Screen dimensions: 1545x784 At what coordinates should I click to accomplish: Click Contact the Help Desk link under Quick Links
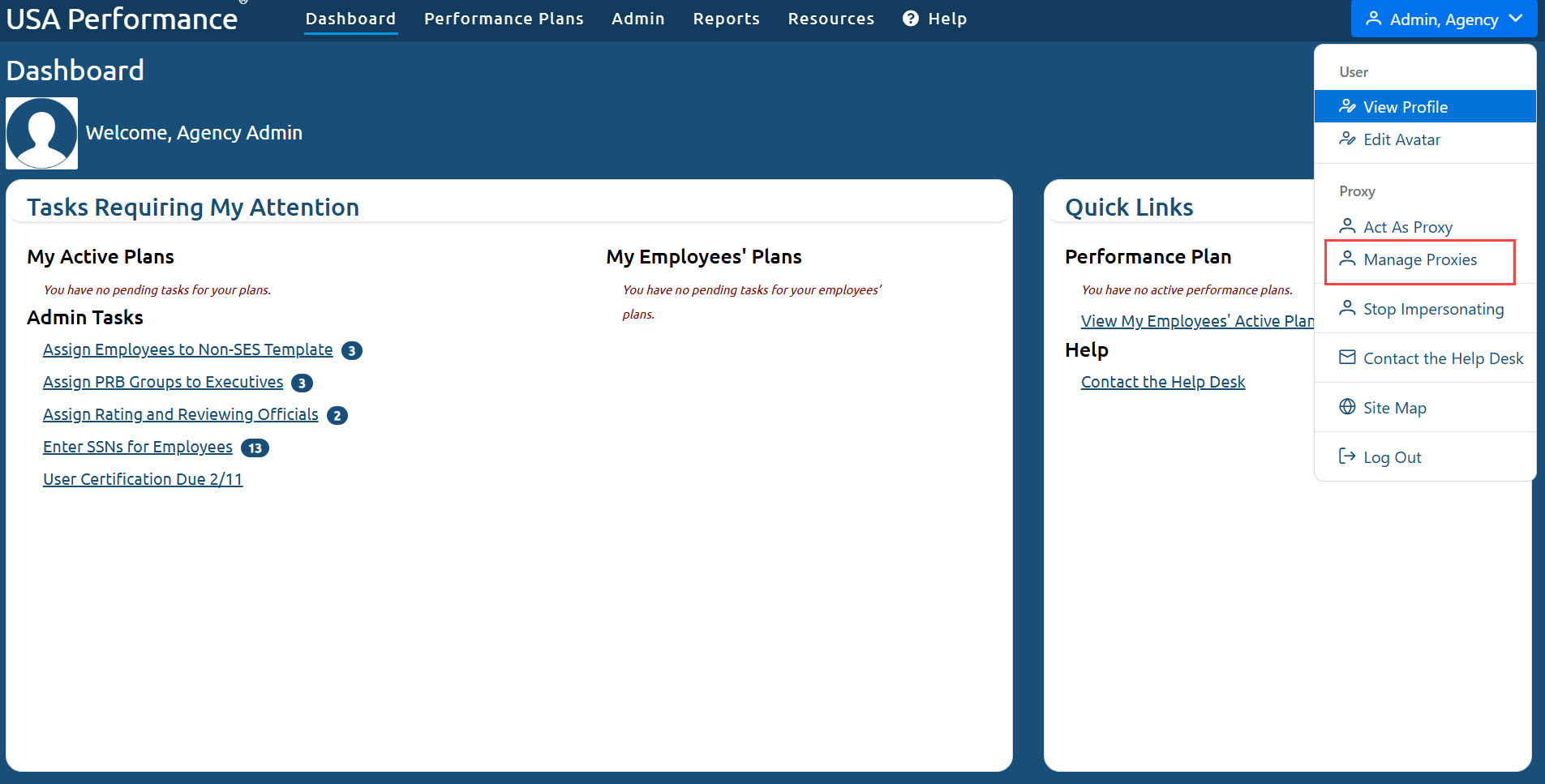(x=1163, y=382)
